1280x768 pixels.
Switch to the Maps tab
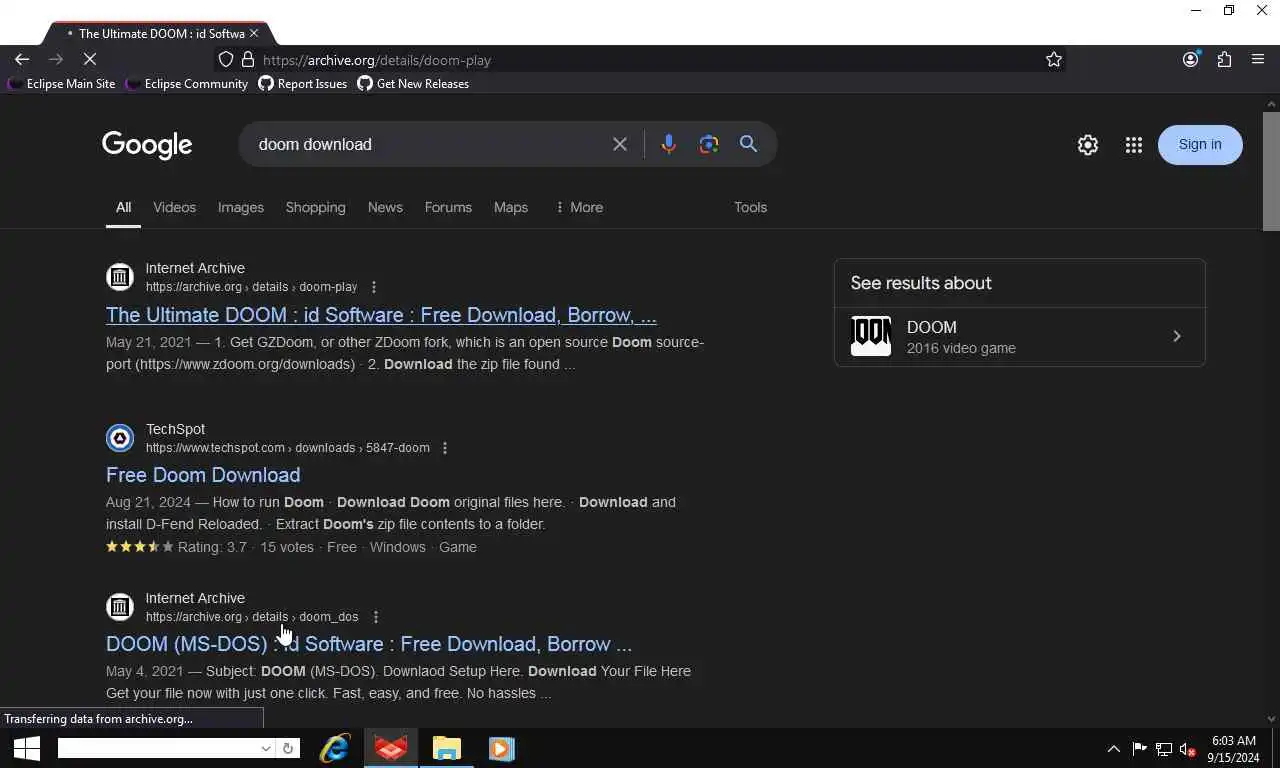(511, 207)
